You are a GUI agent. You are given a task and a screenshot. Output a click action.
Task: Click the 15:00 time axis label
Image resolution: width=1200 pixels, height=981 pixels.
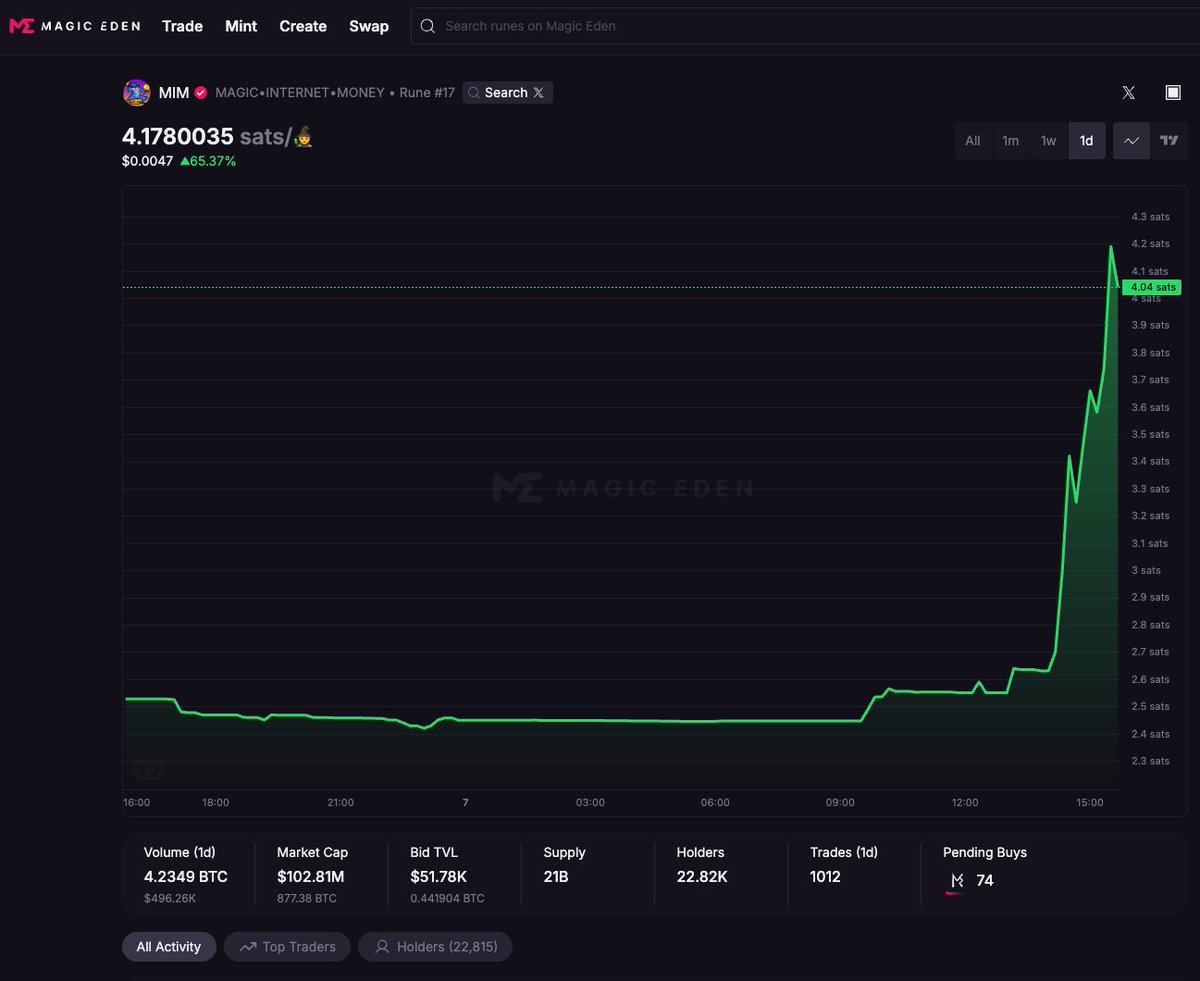click(x=1090, y=802)
